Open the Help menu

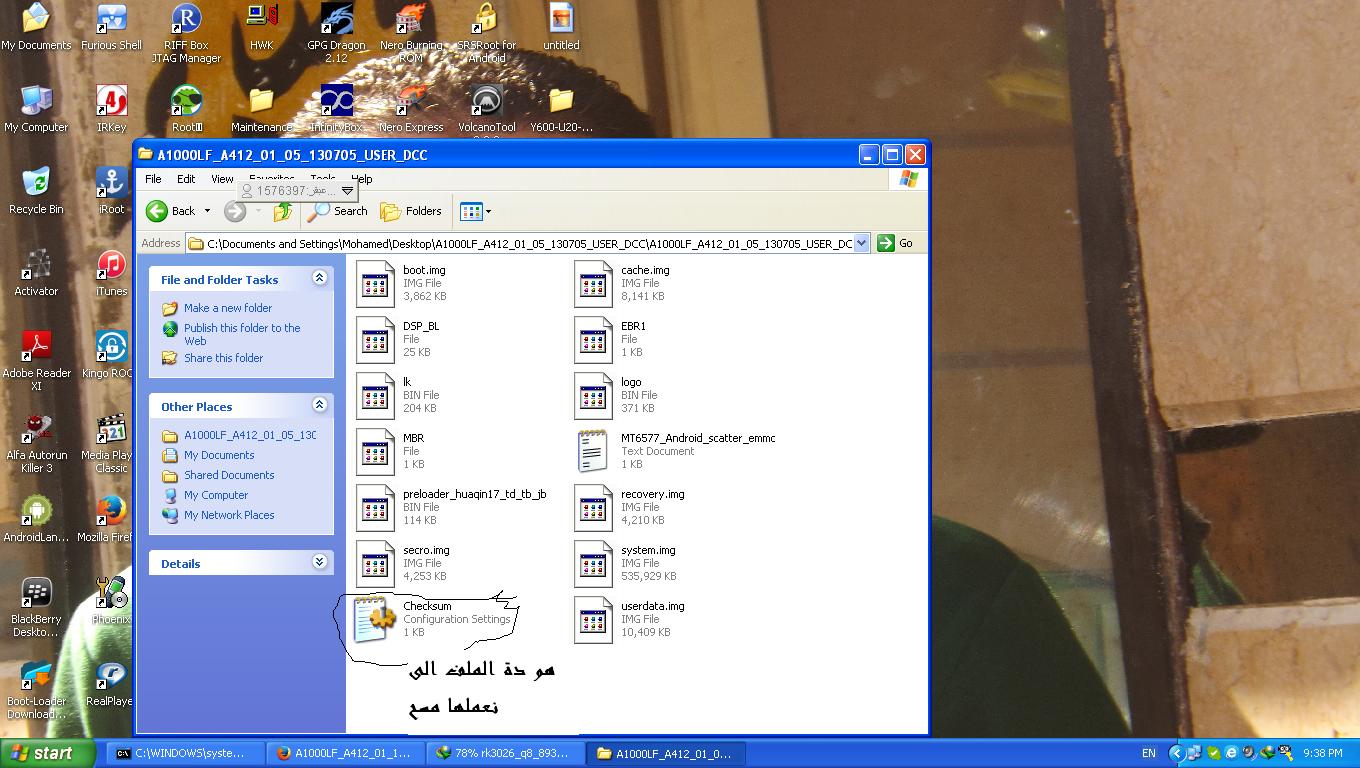[362, 179]
